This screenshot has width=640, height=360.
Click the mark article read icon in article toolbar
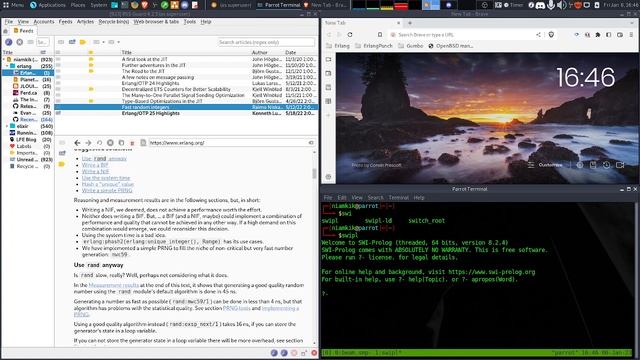coord(61,42)
